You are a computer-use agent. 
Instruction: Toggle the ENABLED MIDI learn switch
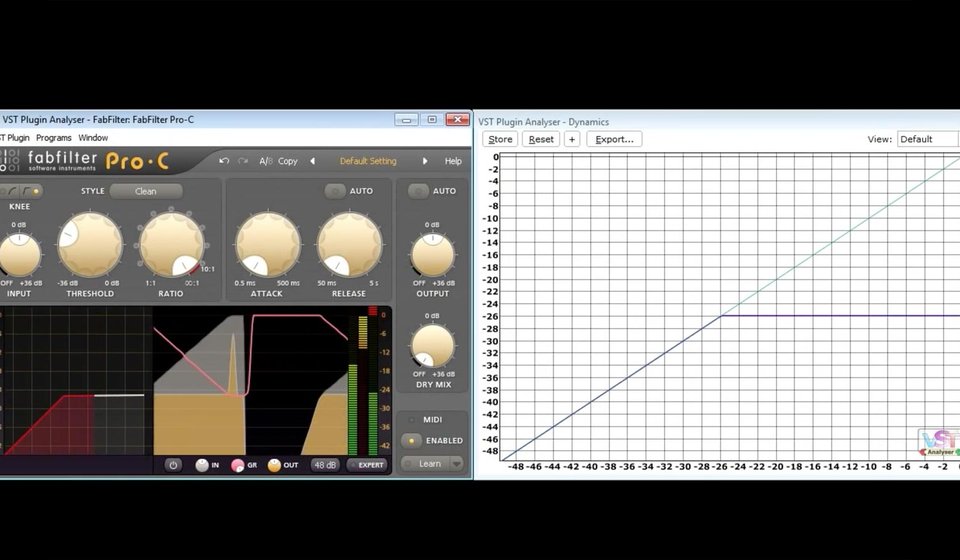(x=411, y=441)
